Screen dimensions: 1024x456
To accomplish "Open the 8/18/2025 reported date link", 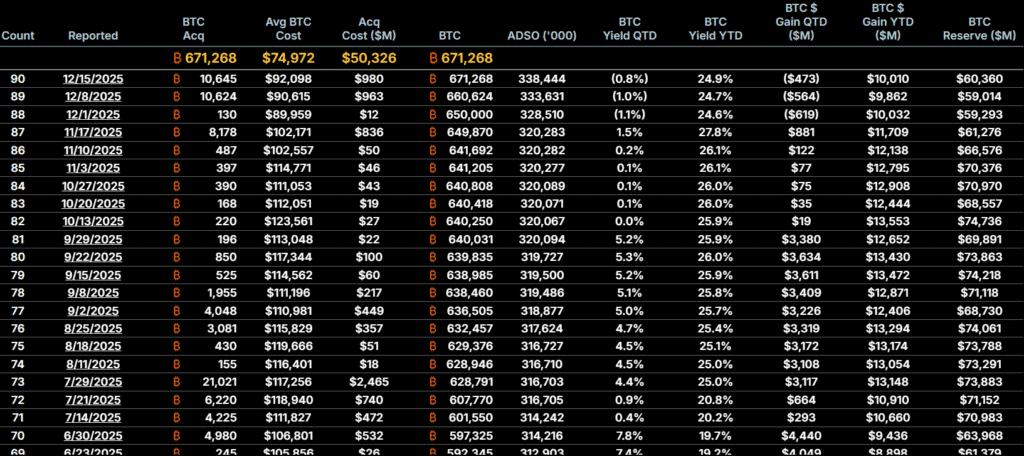I will [x=93, y=346].
